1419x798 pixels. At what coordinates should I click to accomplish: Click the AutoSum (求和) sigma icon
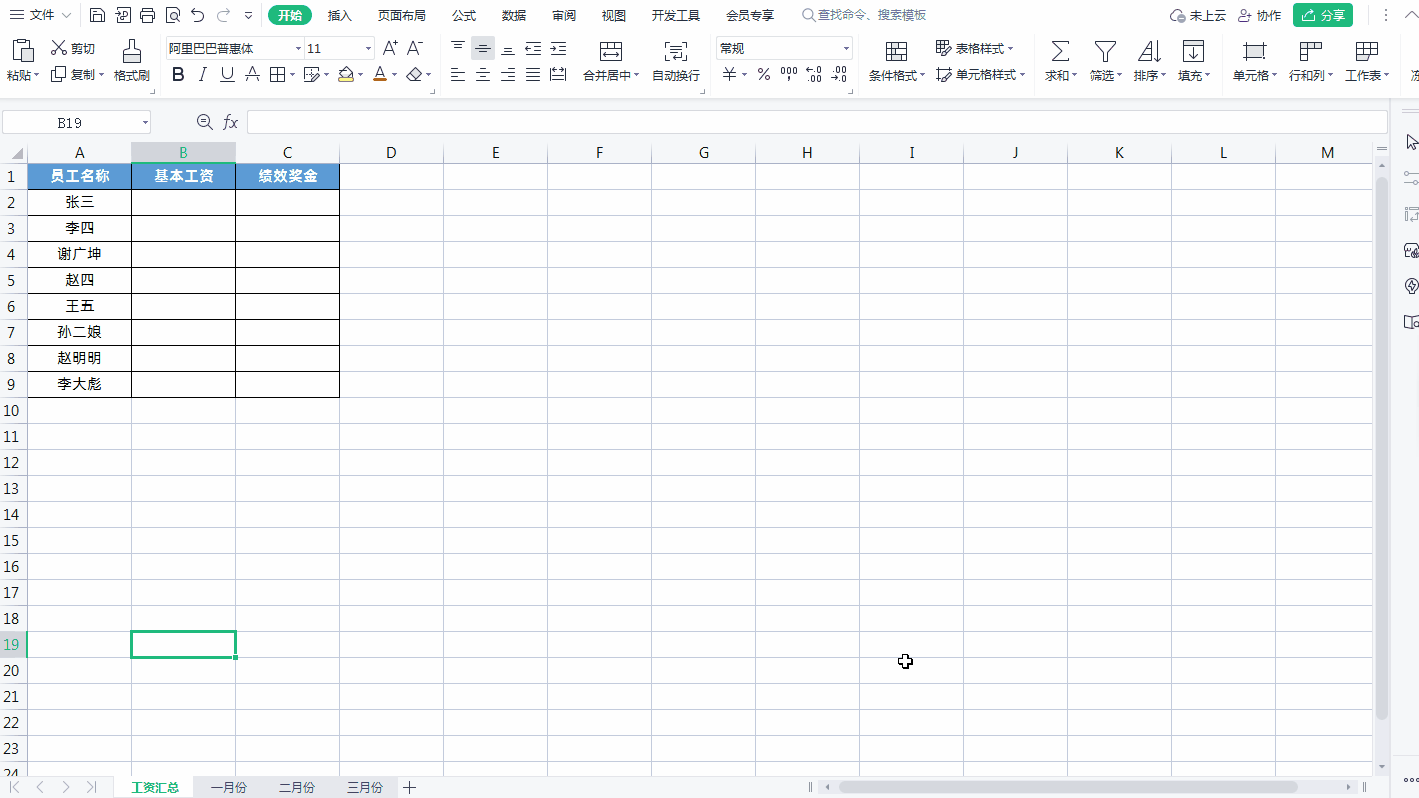click(1059, 51)
